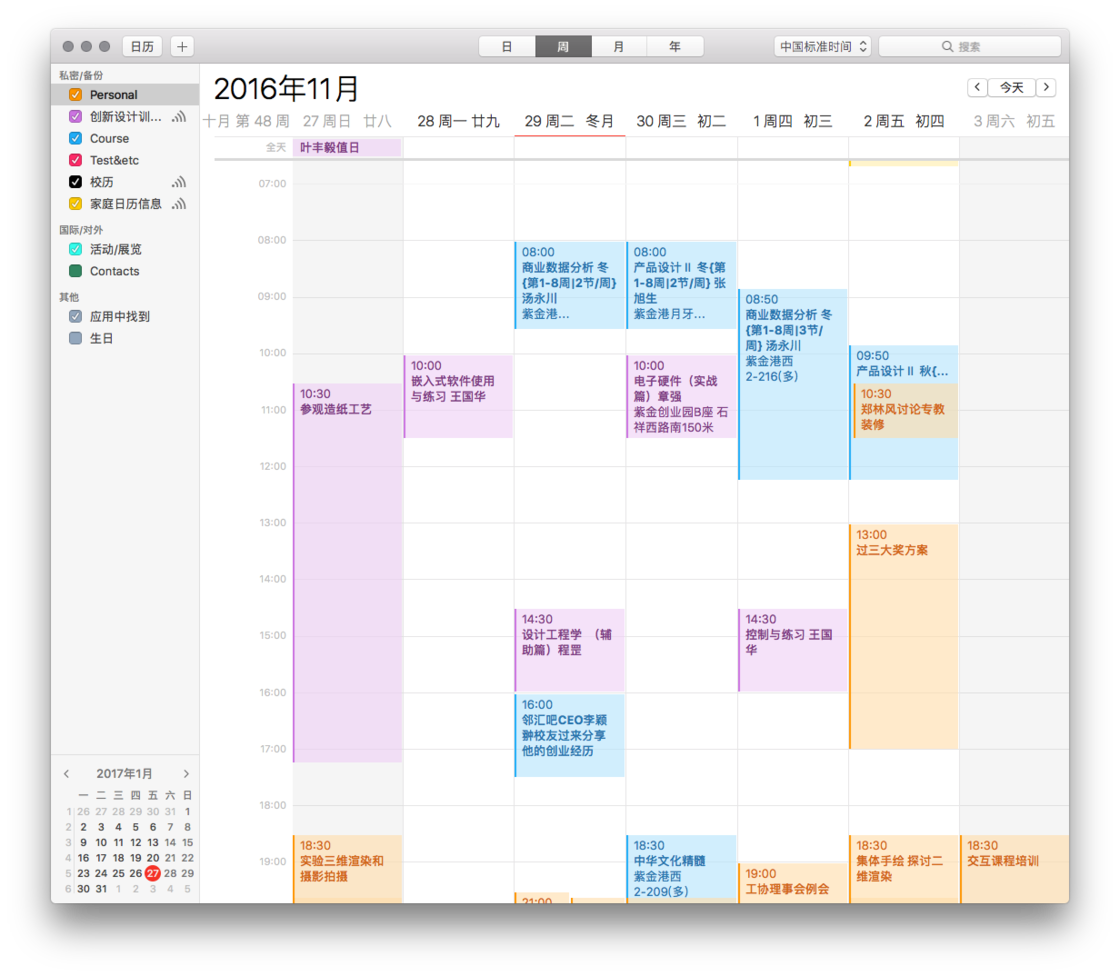The width and height of the screenshot is (1120, 976).
Task: Click the plus button to add event
Action: click(x=182, y=46)
